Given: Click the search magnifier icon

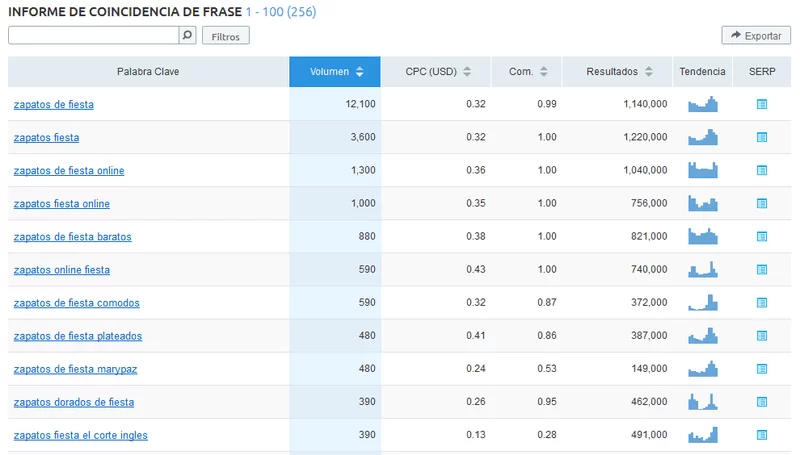Looking at the screenshot, I should (187, 35).
